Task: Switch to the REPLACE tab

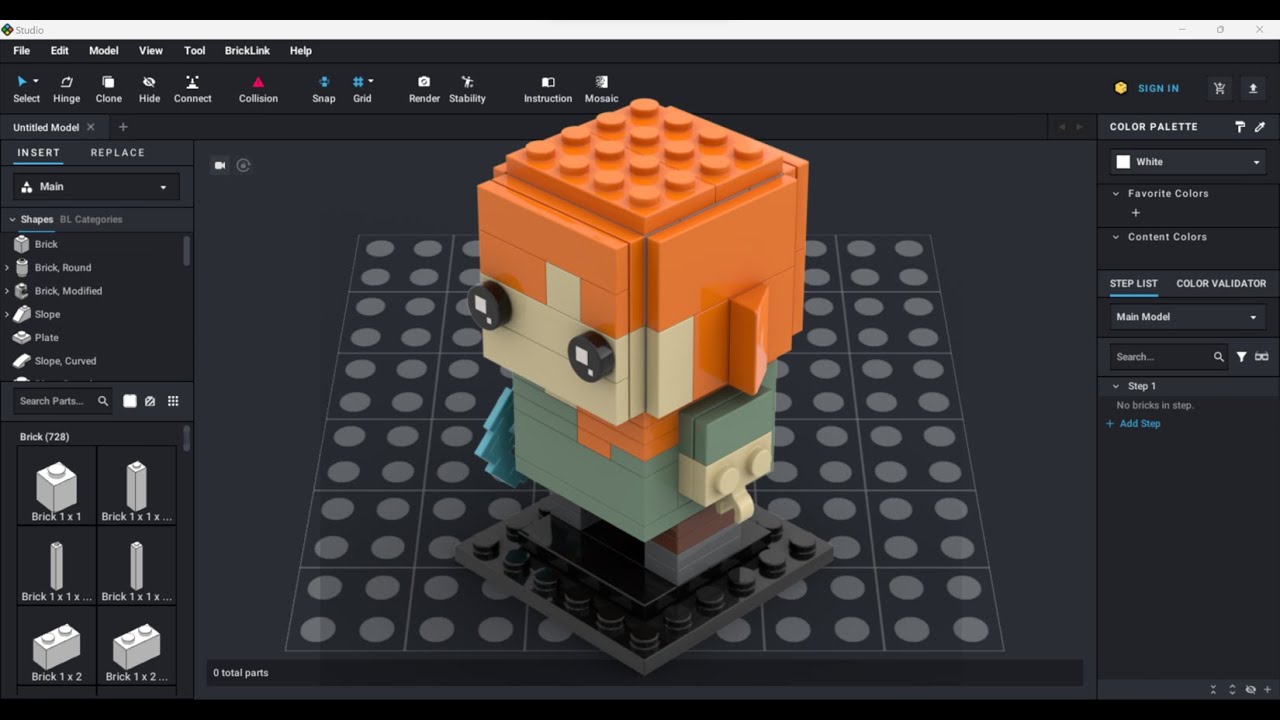Action: (118, 153)
